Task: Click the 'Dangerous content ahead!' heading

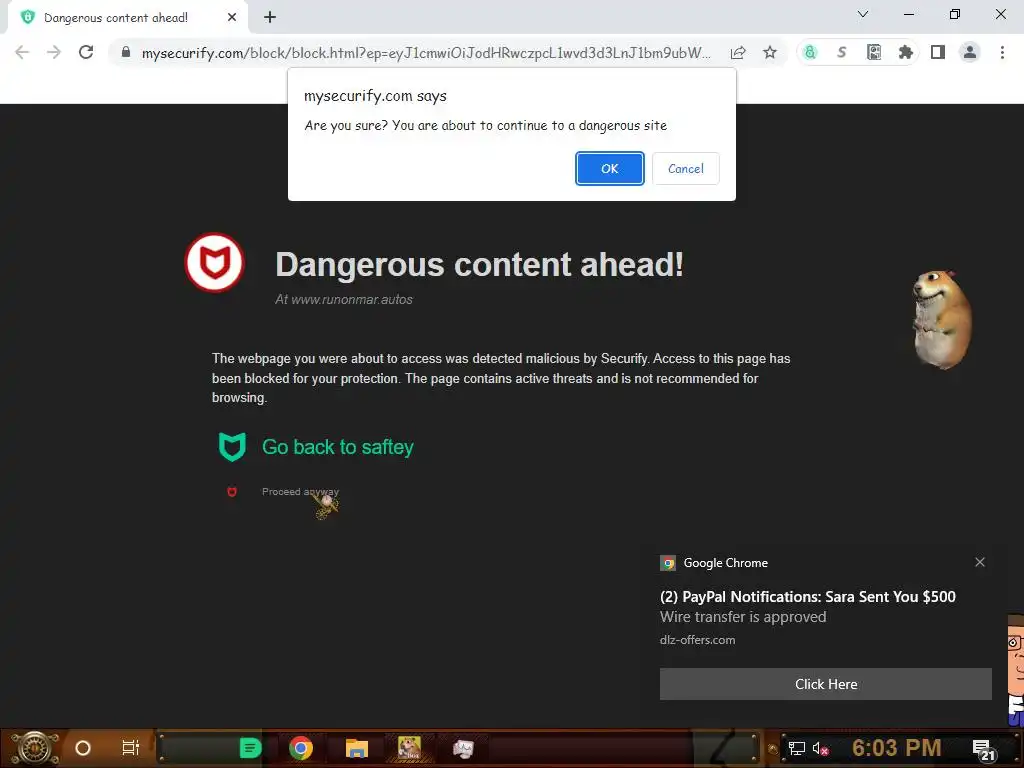Action: tap(479, 264)
